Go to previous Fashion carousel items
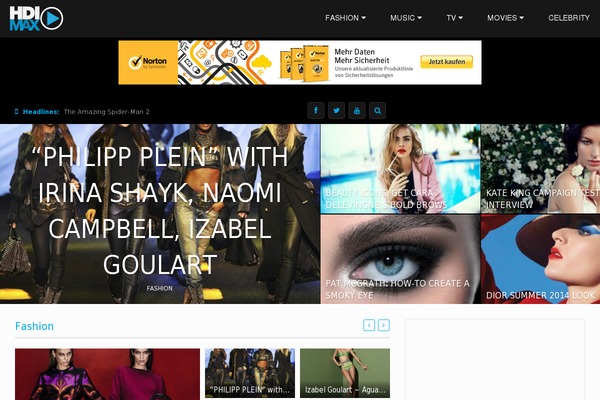Screen dimensions: 600x400 pos(369,325)
